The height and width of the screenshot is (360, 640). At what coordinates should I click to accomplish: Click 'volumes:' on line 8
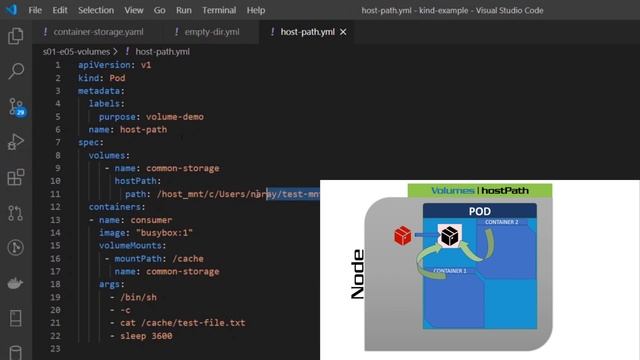click(109, 156)
